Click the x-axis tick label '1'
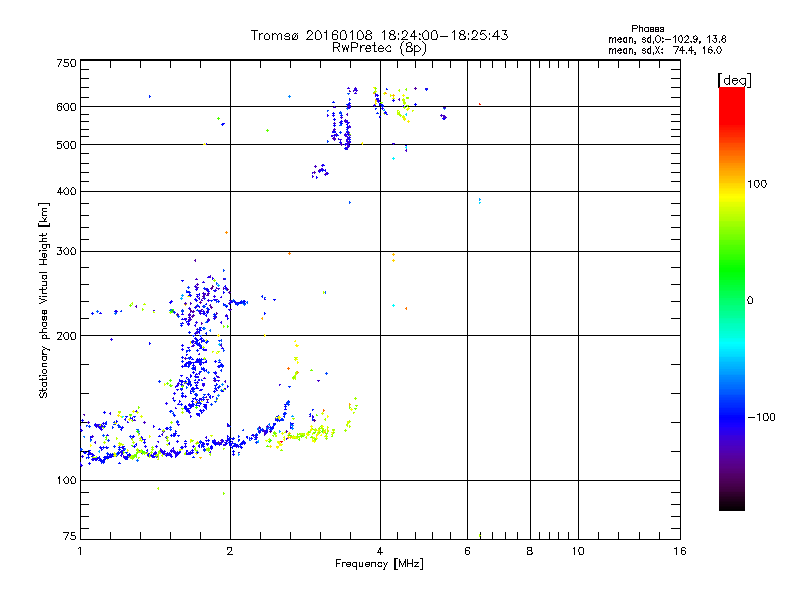This screenshot has width=800, height=600. (x=80, y=551)
